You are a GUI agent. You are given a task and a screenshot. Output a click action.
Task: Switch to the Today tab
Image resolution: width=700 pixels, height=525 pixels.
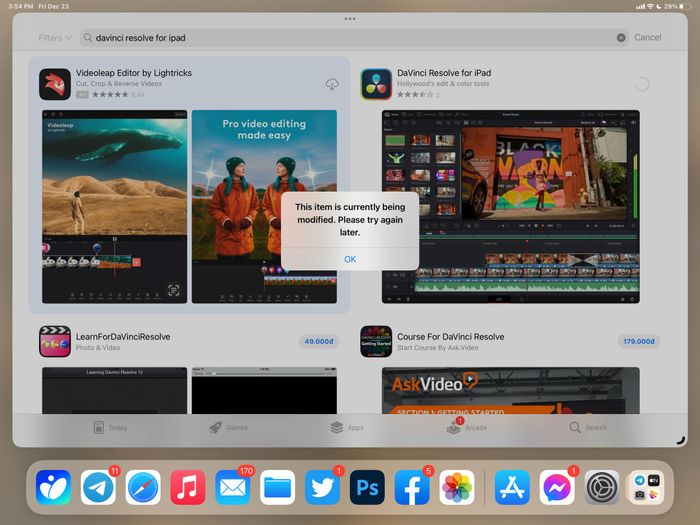click(x=110, y=427)
